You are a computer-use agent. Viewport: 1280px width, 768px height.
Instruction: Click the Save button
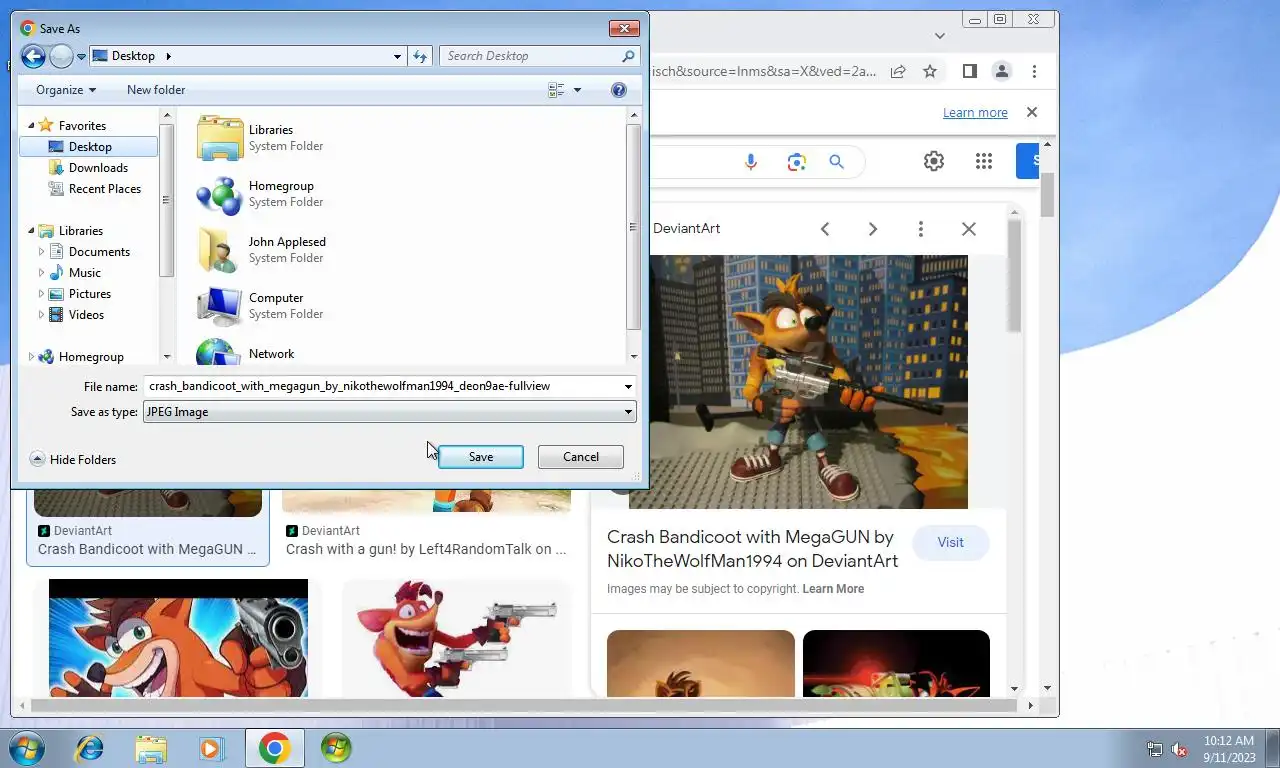coord(481,457)
